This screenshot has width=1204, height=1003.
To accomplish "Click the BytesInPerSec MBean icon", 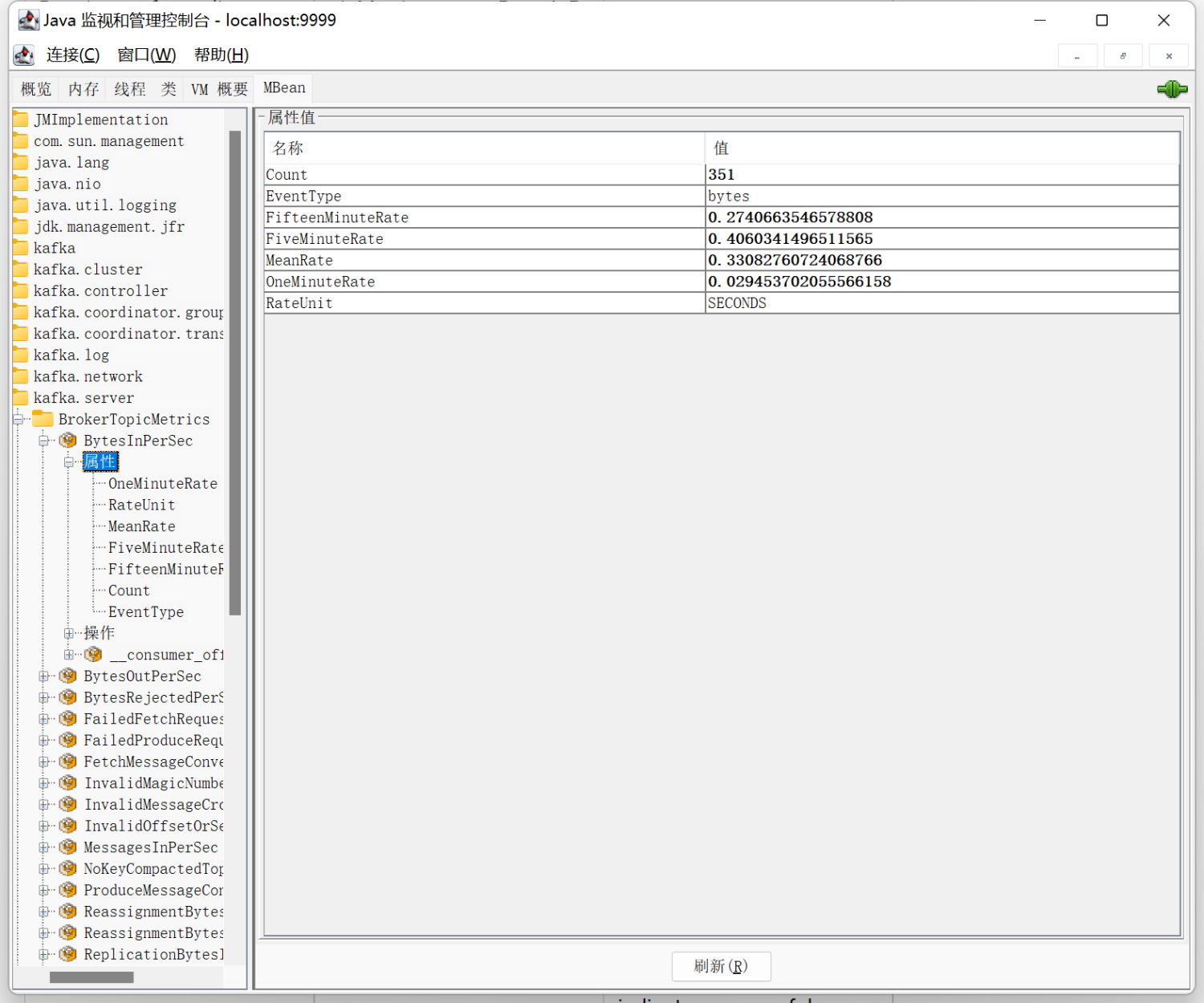I will [x=68, y=441].
